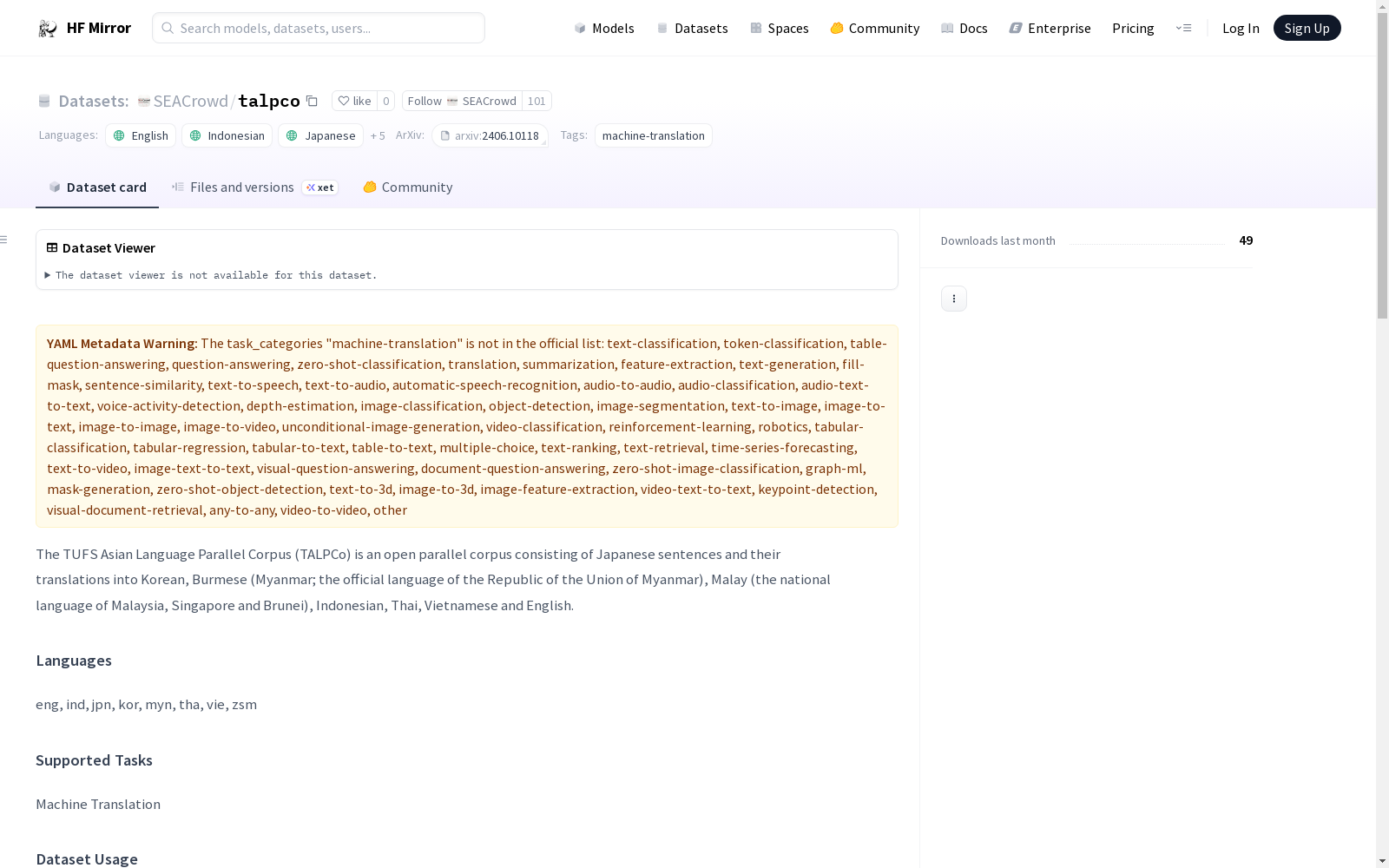Click the scrollbar down arrow
1389x868 pixels.
[x=1382, y=861]
